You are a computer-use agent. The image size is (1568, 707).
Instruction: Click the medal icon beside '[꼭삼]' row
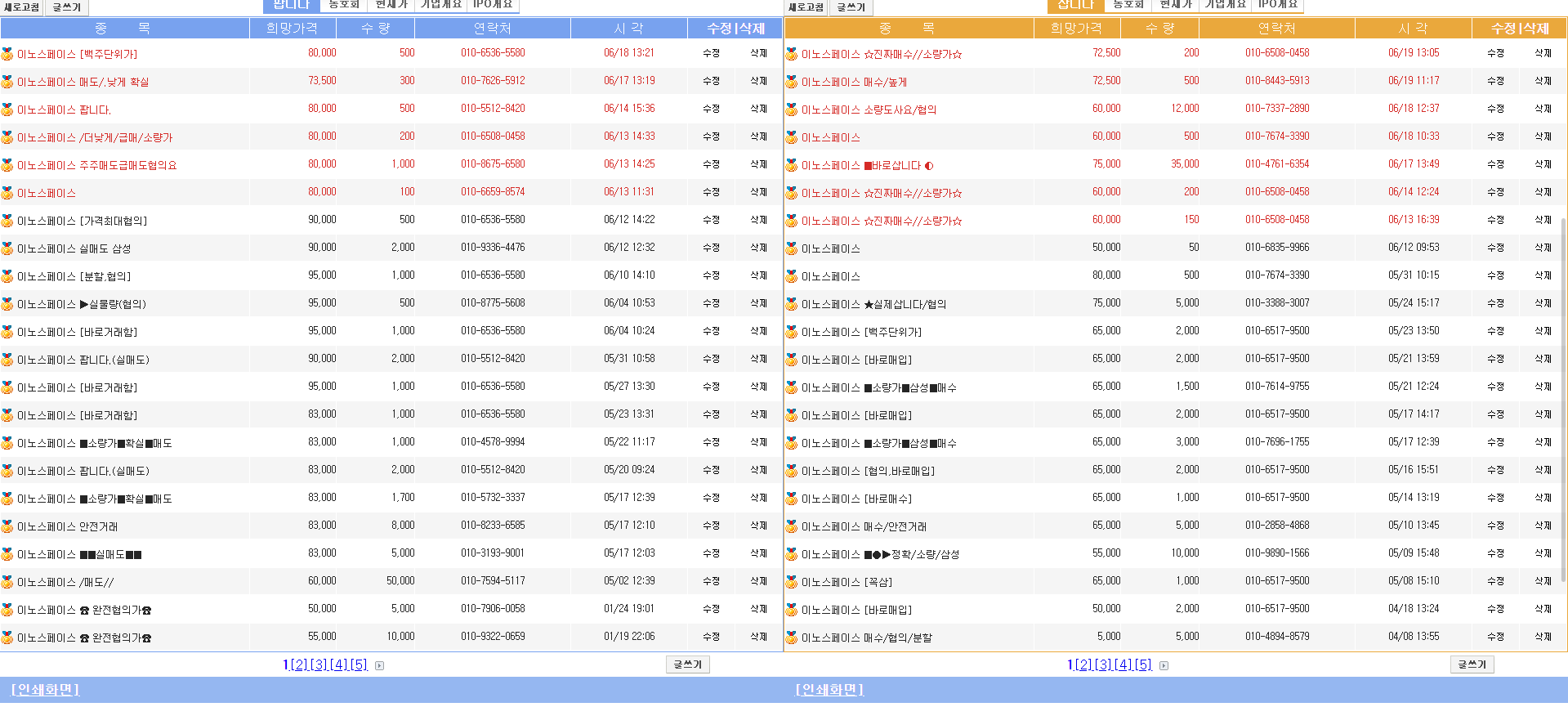pyautogui.click(x=792, y=582)
